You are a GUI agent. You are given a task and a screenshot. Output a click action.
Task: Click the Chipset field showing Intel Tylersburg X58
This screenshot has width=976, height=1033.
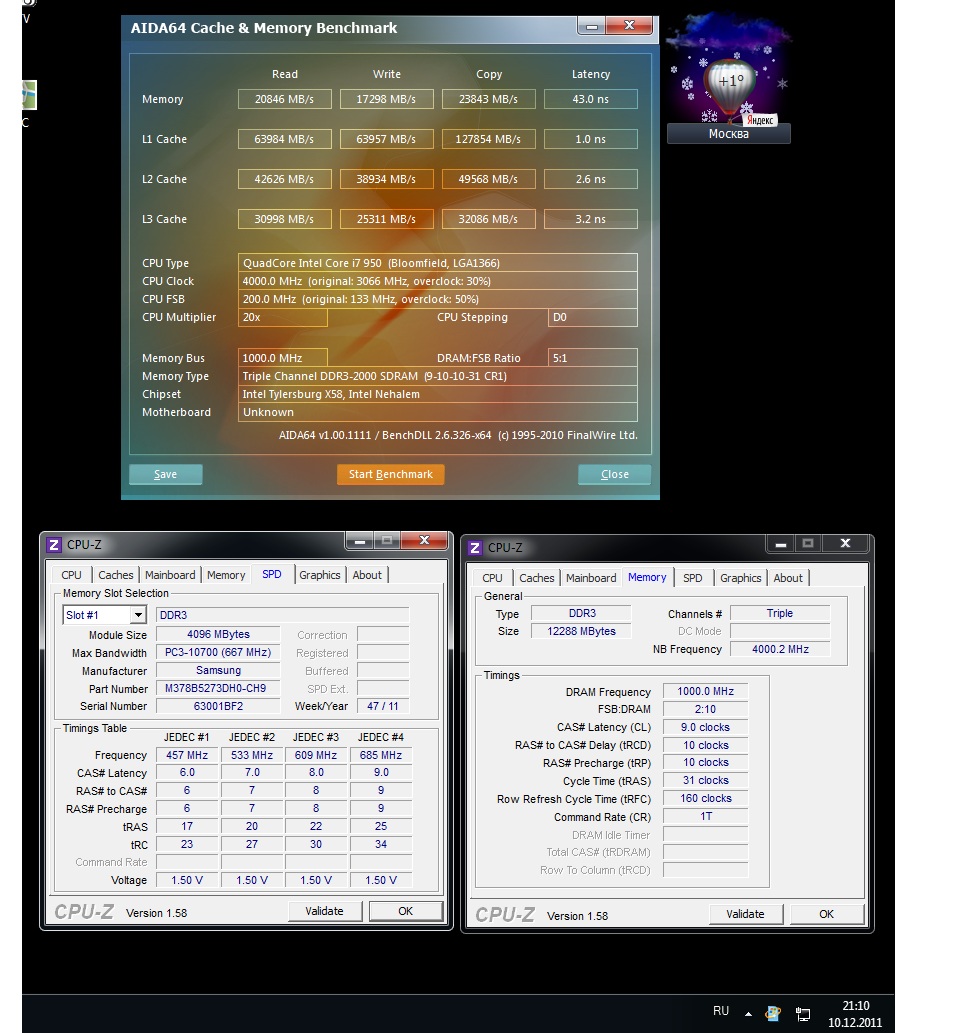(438, 394)
